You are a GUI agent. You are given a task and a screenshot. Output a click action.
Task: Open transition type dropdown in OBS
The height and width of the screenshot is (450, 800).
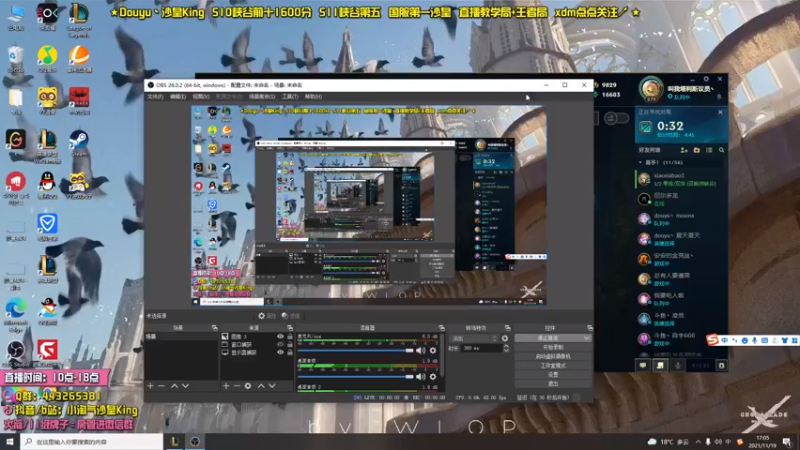point(473,338)
